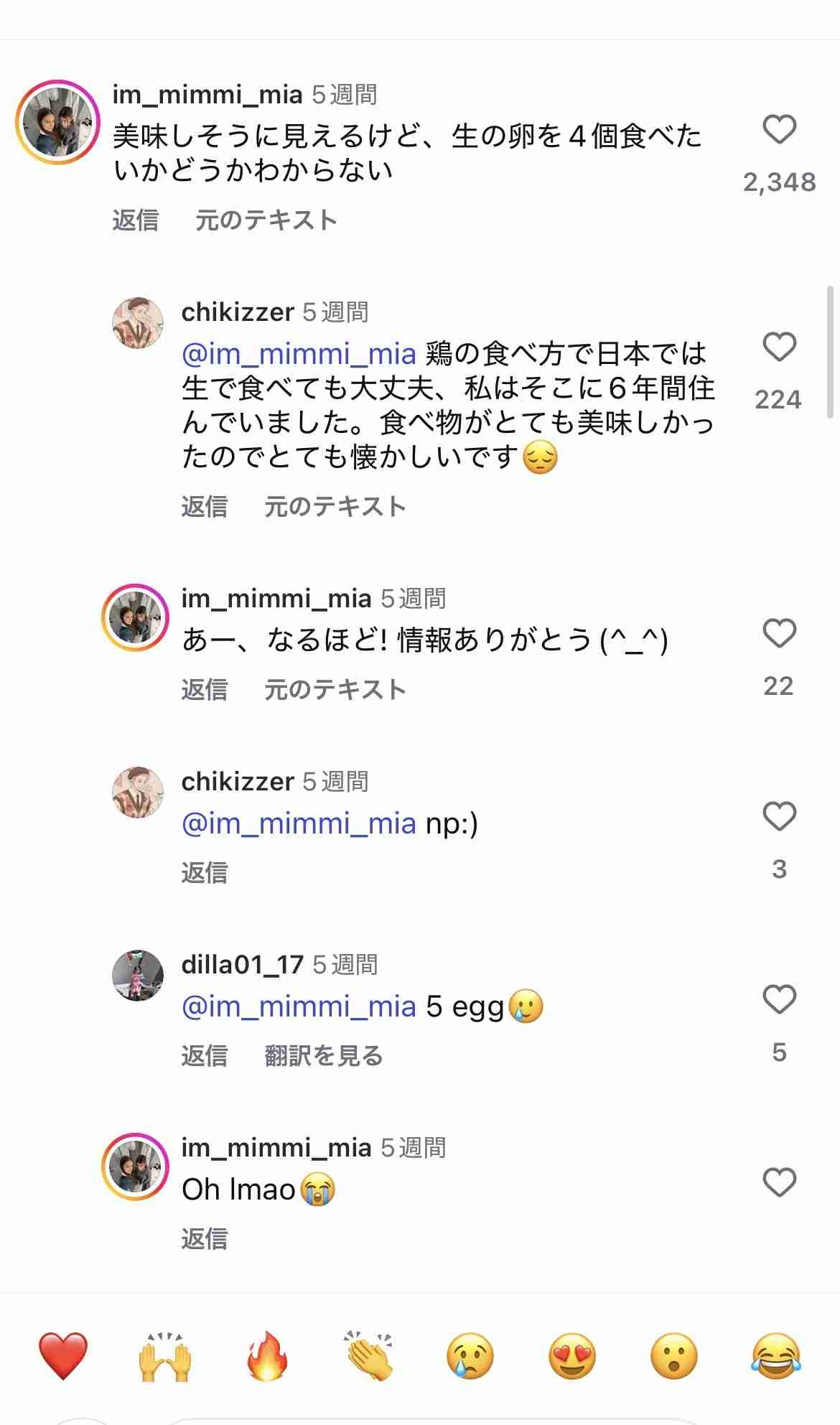Like the top comment with 2,348 likes
Image resolution: width=840 pixels, height=1425 pixels.
779,130
